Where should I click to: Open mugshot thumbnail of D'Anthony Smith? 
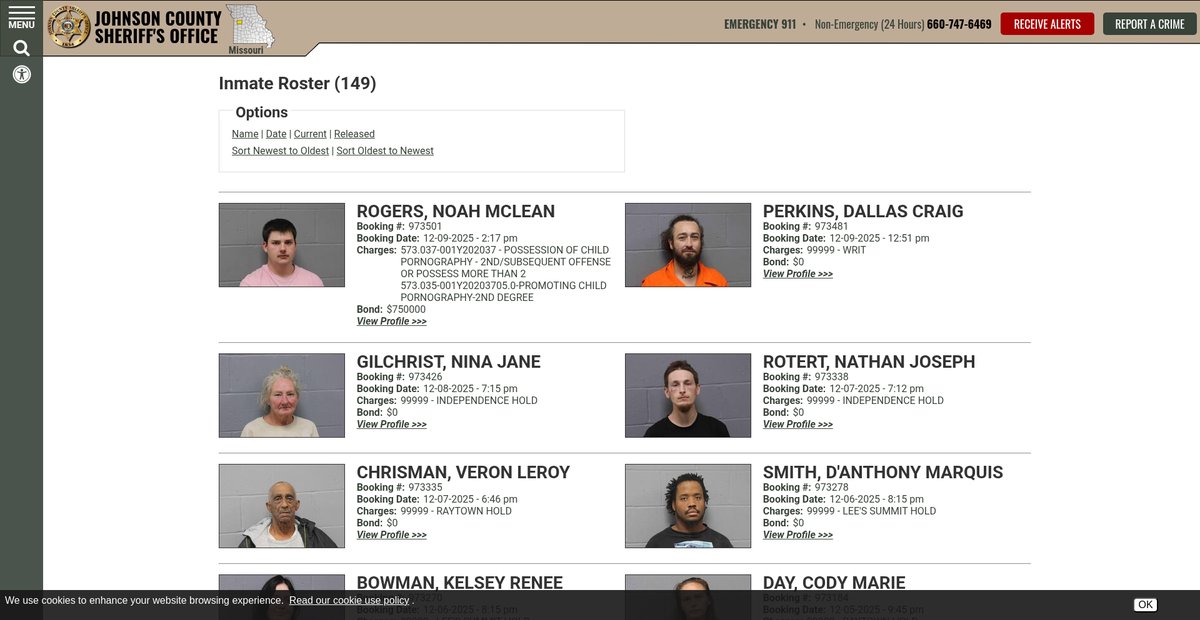[x=688, y=506]
